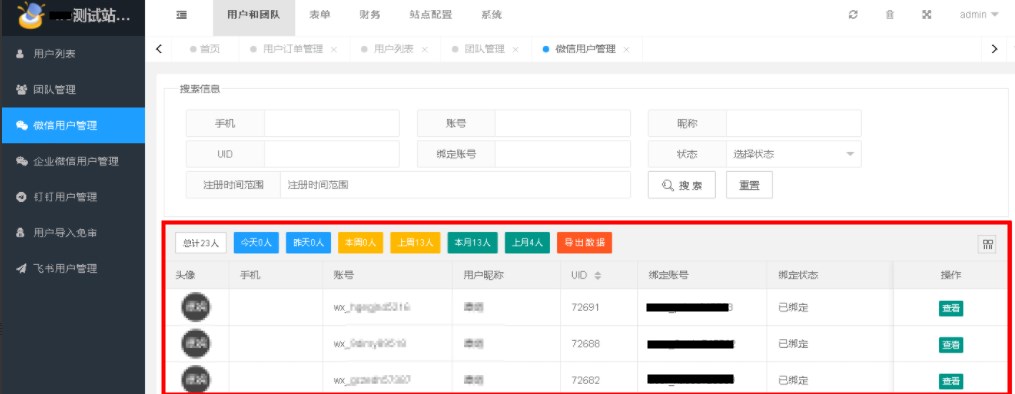Click the avatar in the 72691 row
The width and height of the screenshot is (1015, 394).
tap(195, 307)
